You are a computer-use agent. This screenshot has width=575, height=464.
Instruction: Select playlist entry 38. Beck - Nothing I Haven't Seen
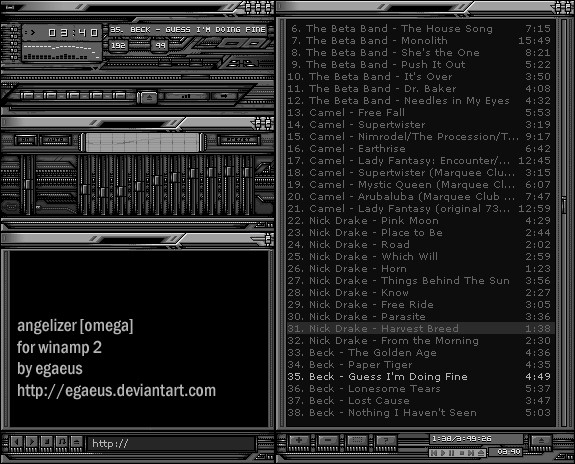(x=420, y=413)
